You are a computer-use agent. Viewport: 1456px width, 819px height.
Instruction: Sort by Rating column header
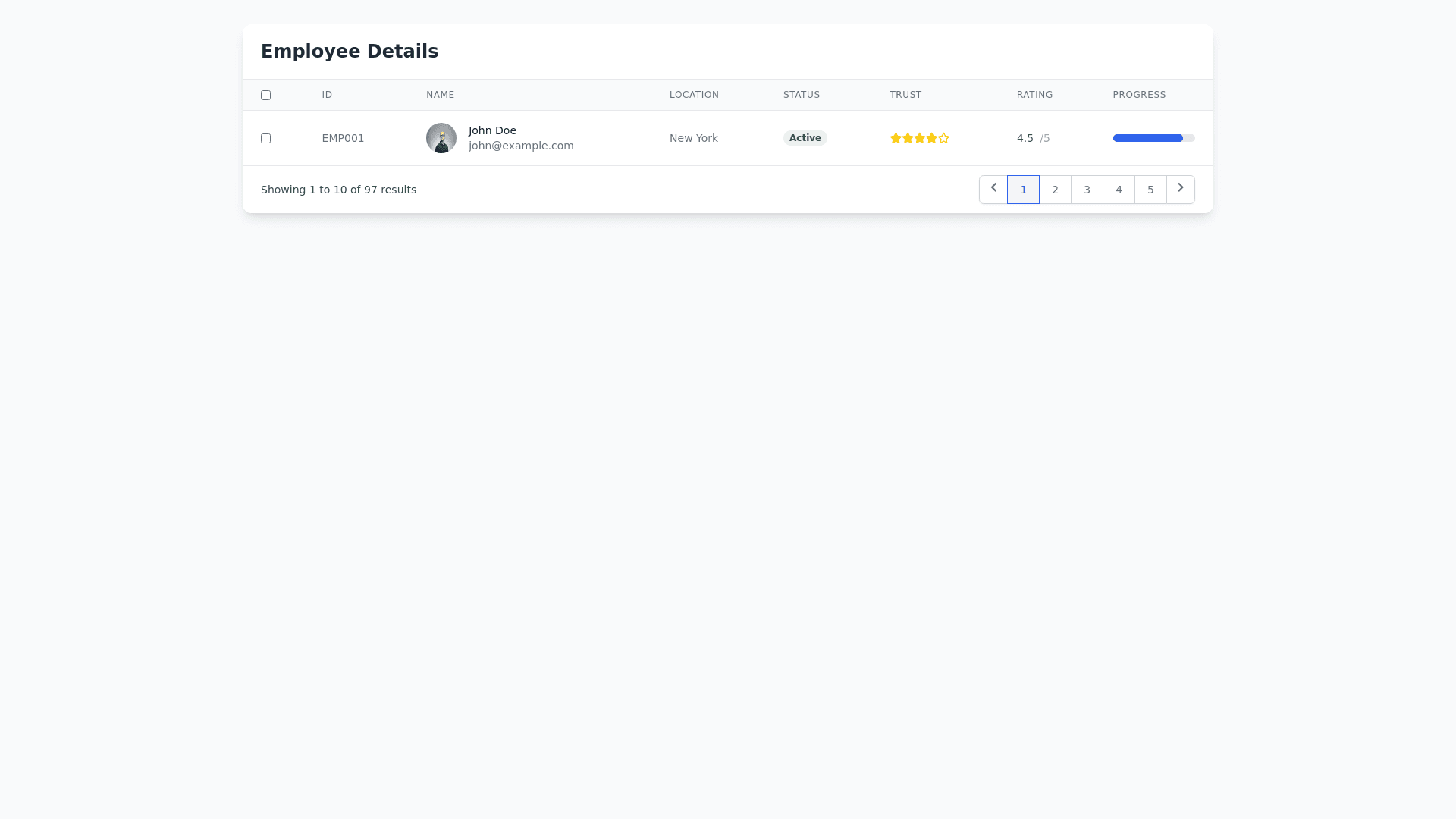coord(1034,95)
